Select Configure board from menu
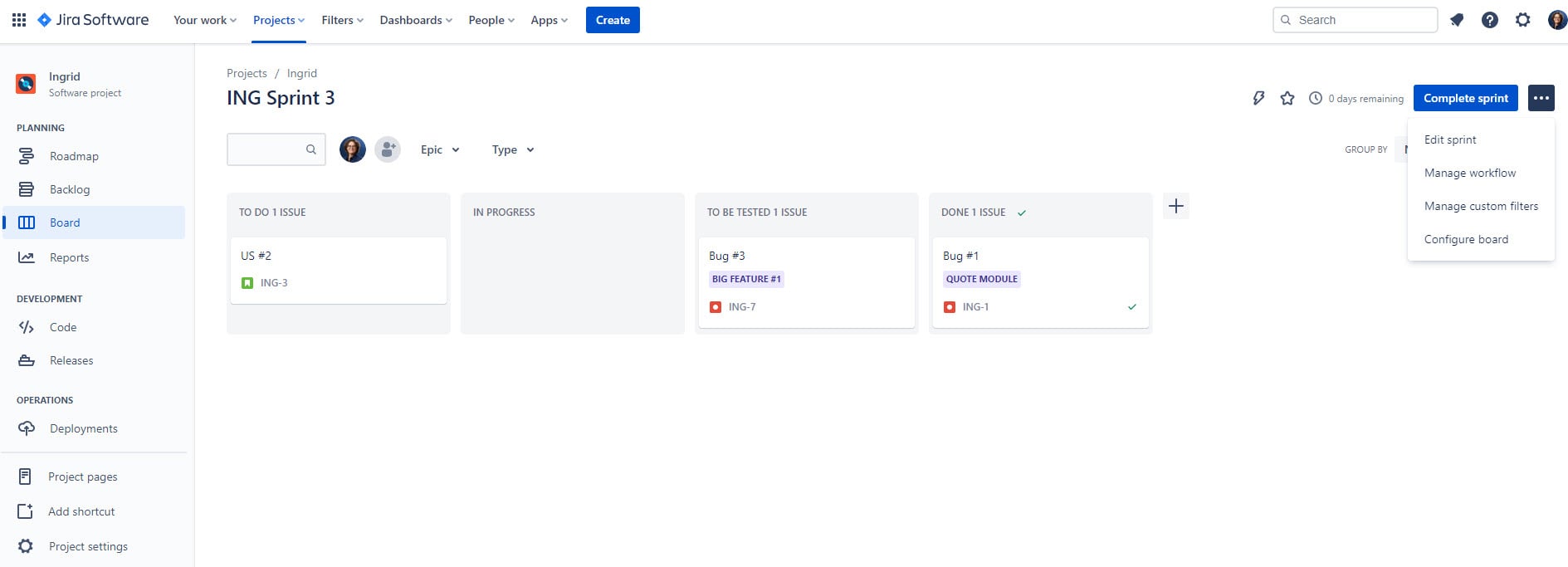Image resolution: width=1568 pixels, height=567 pixels. 1481,239
